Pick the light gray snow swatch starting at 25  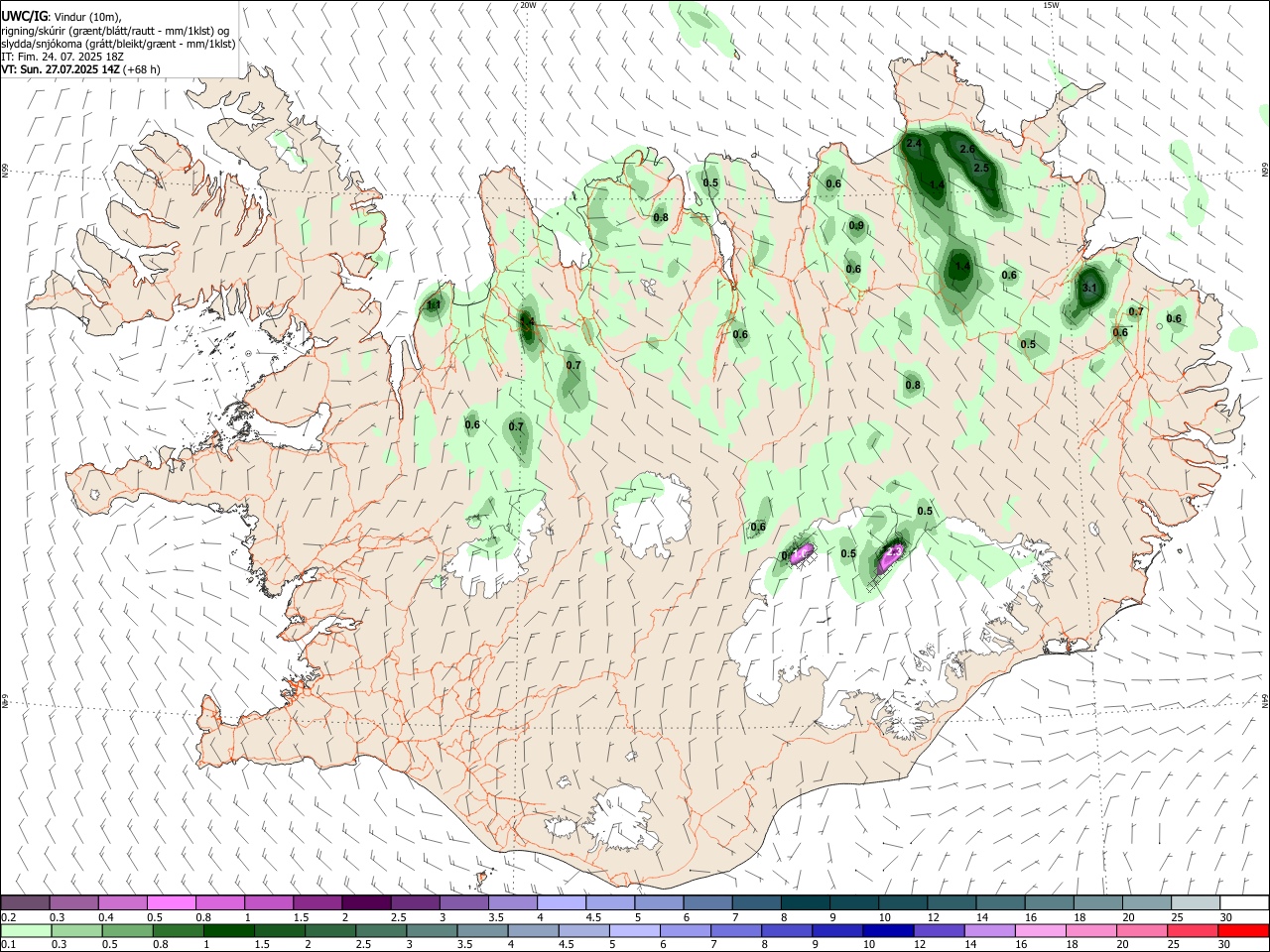point(1195,903)
